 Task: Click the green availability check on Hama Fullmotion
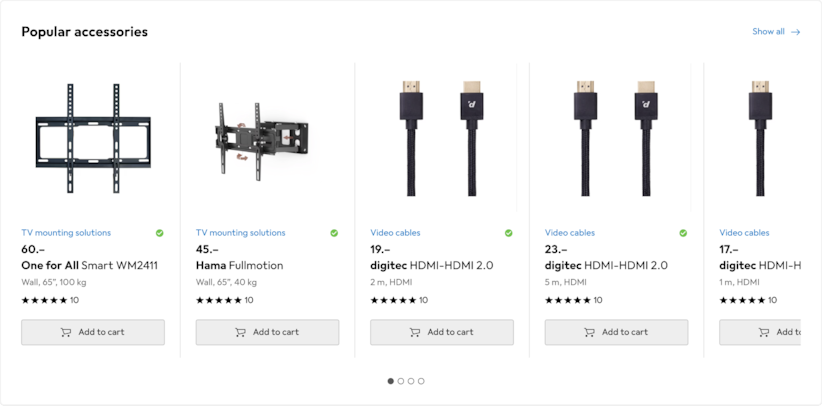click(x=334, y=233)
